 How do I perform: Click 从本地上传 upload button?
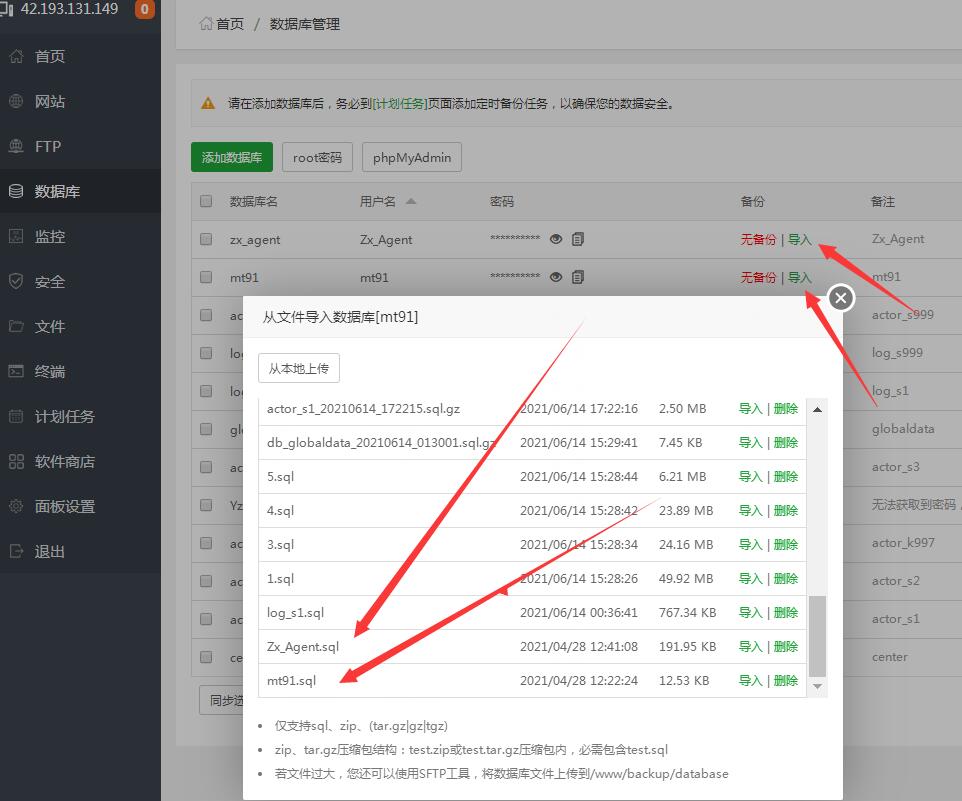click(298, 368)
